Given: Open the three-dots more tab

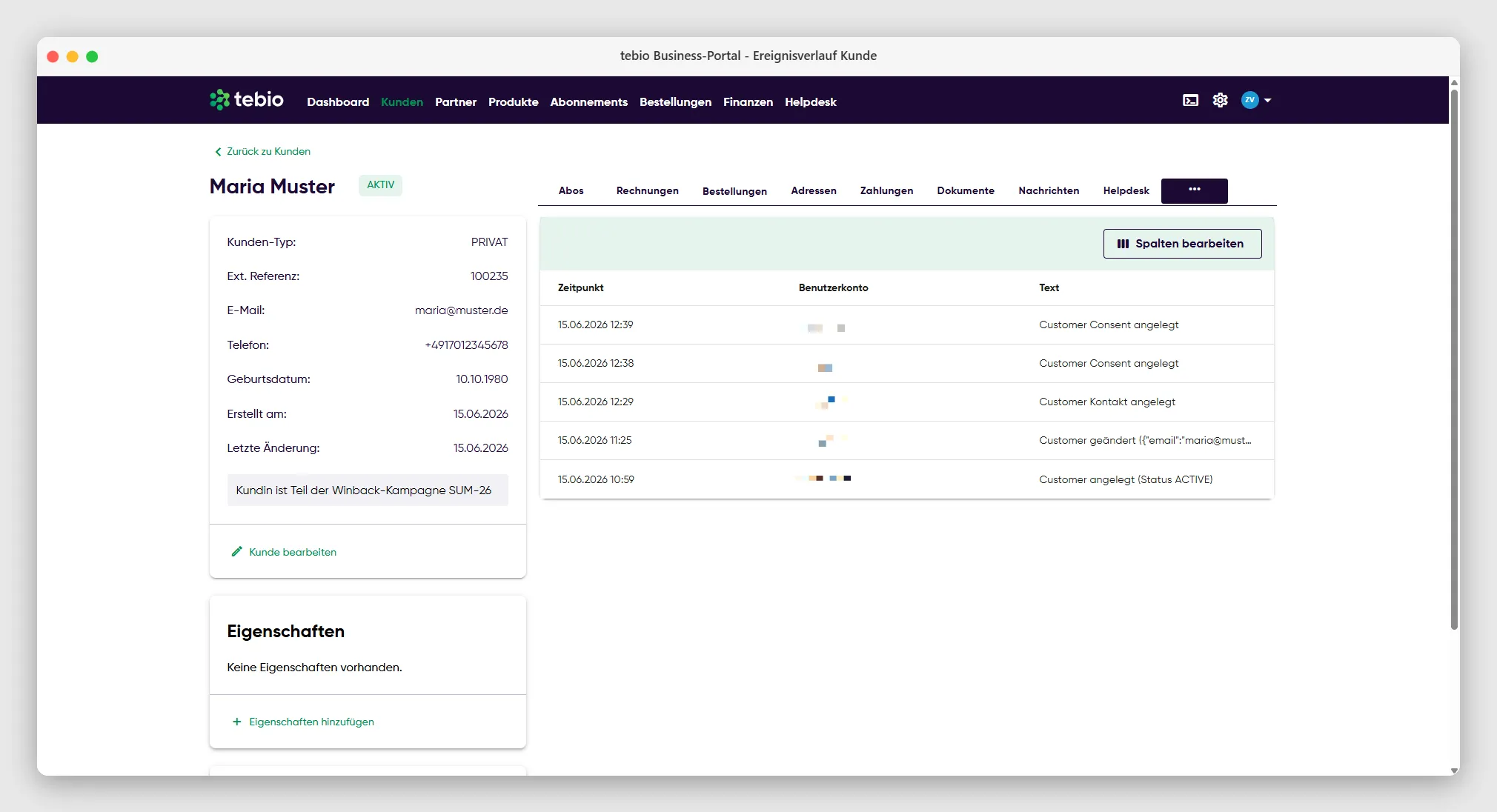Looking at the screenshot, I should point(1194,190).
